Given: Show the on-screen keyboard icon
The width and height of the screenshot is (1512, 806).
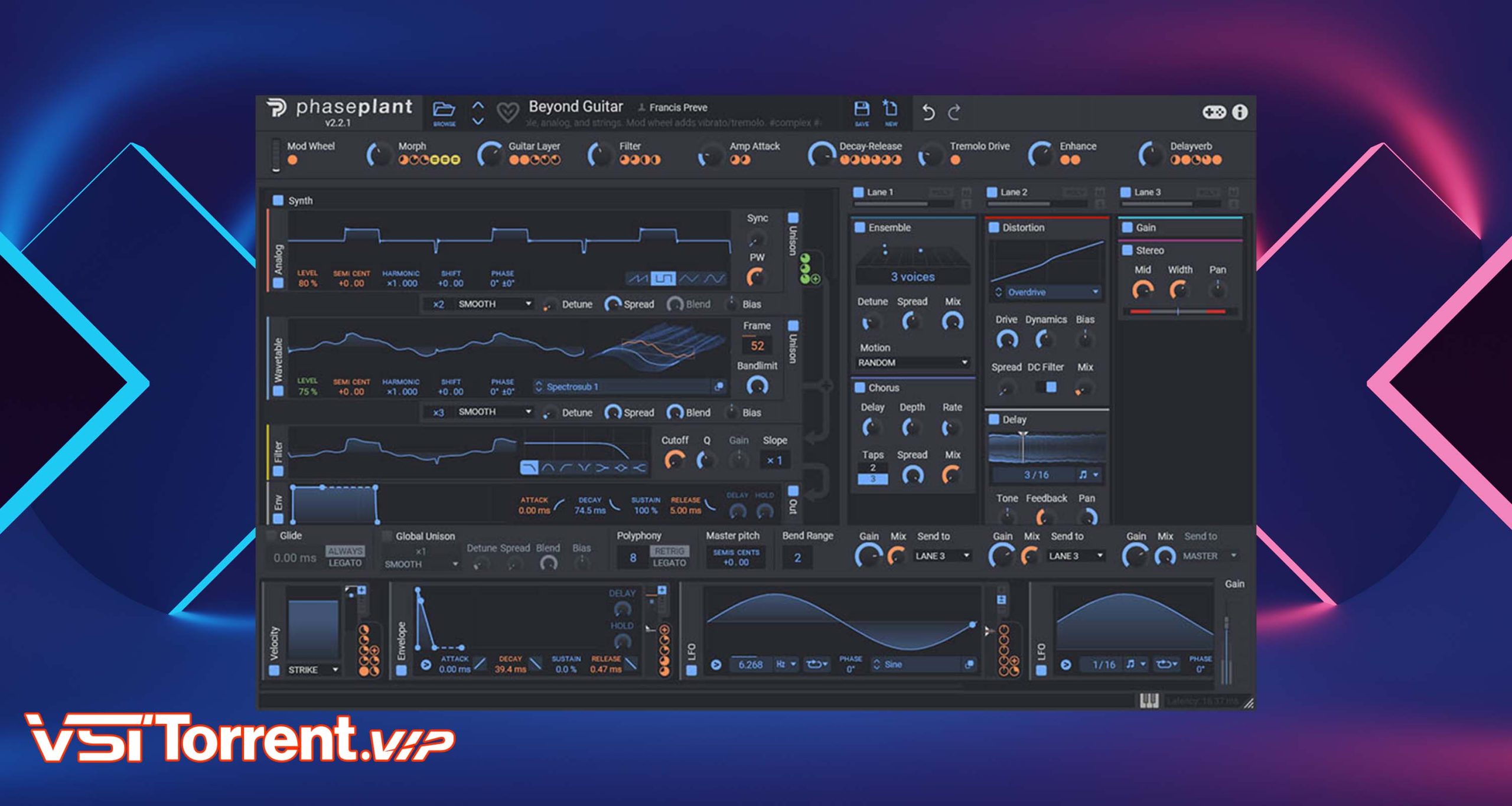Looking at the screenshot, I should point(1149,701).
